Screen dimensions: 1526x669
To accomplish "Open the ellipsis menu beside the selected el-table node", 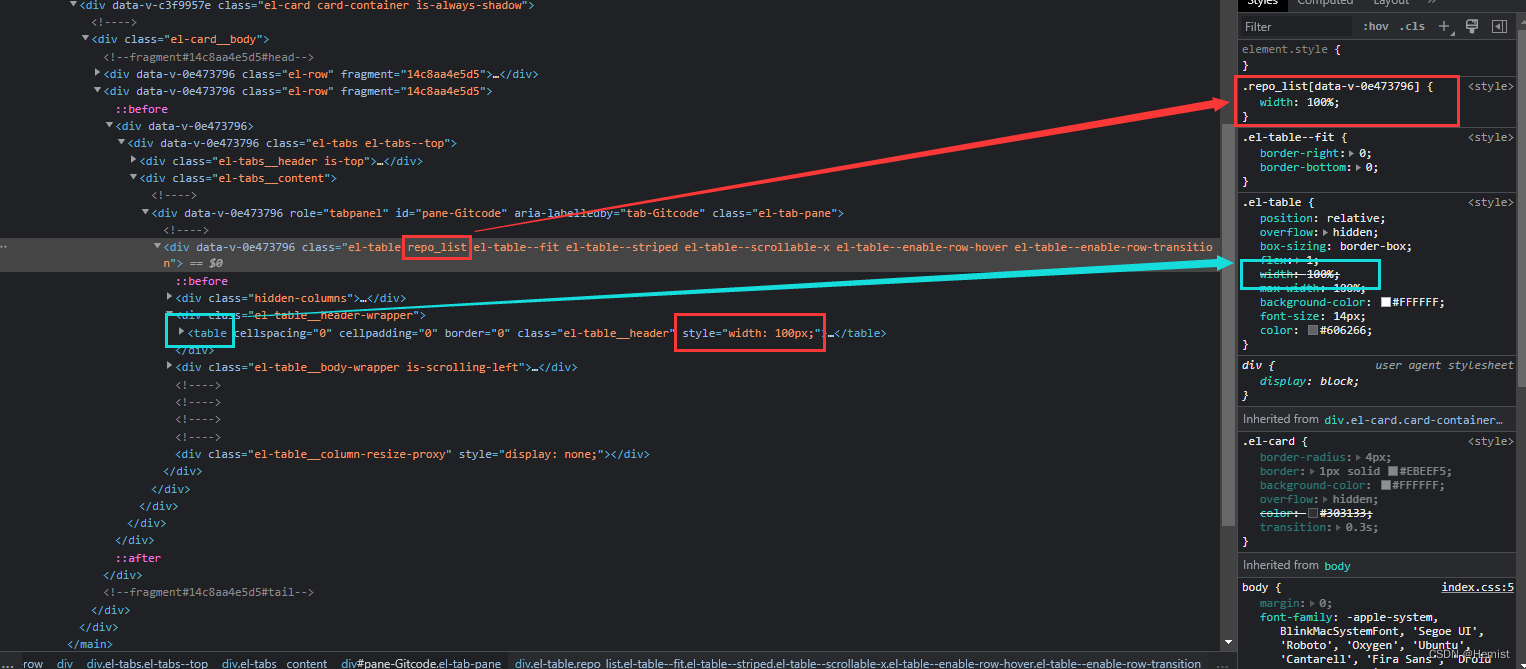I will 4,247.
